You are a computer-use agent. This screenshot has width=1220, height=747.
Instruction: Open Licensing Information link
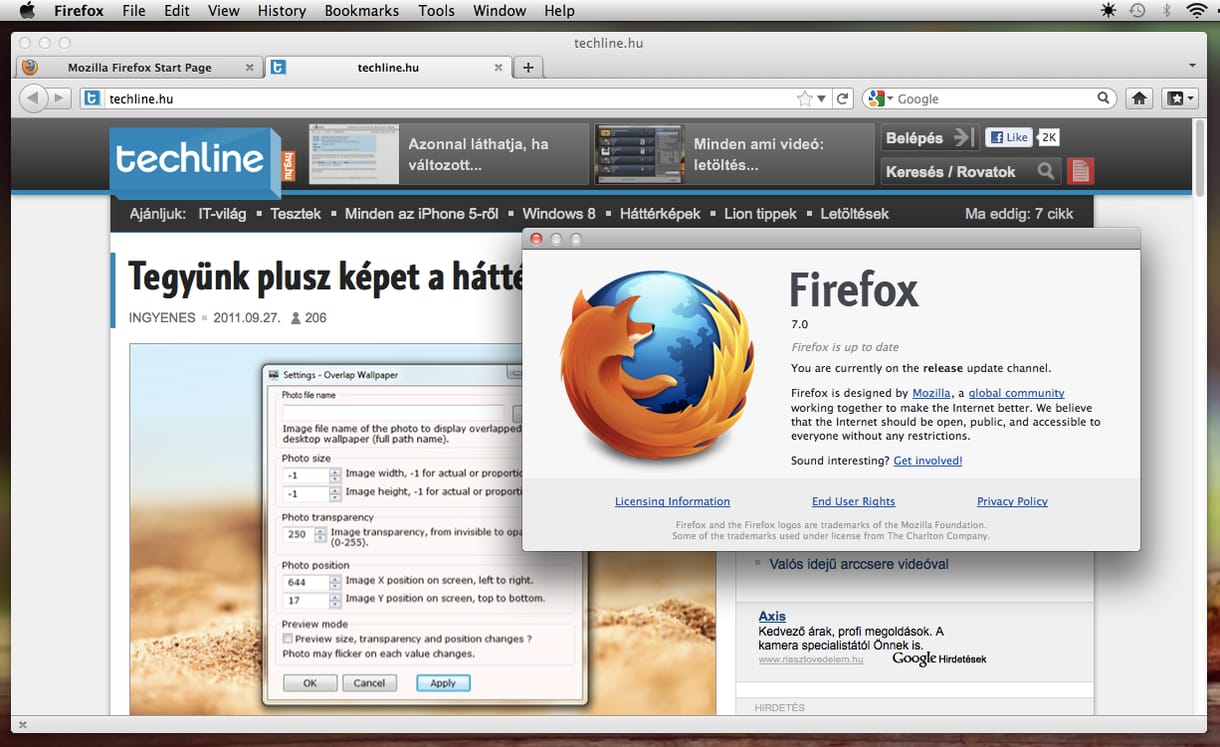tap(672, 501)
